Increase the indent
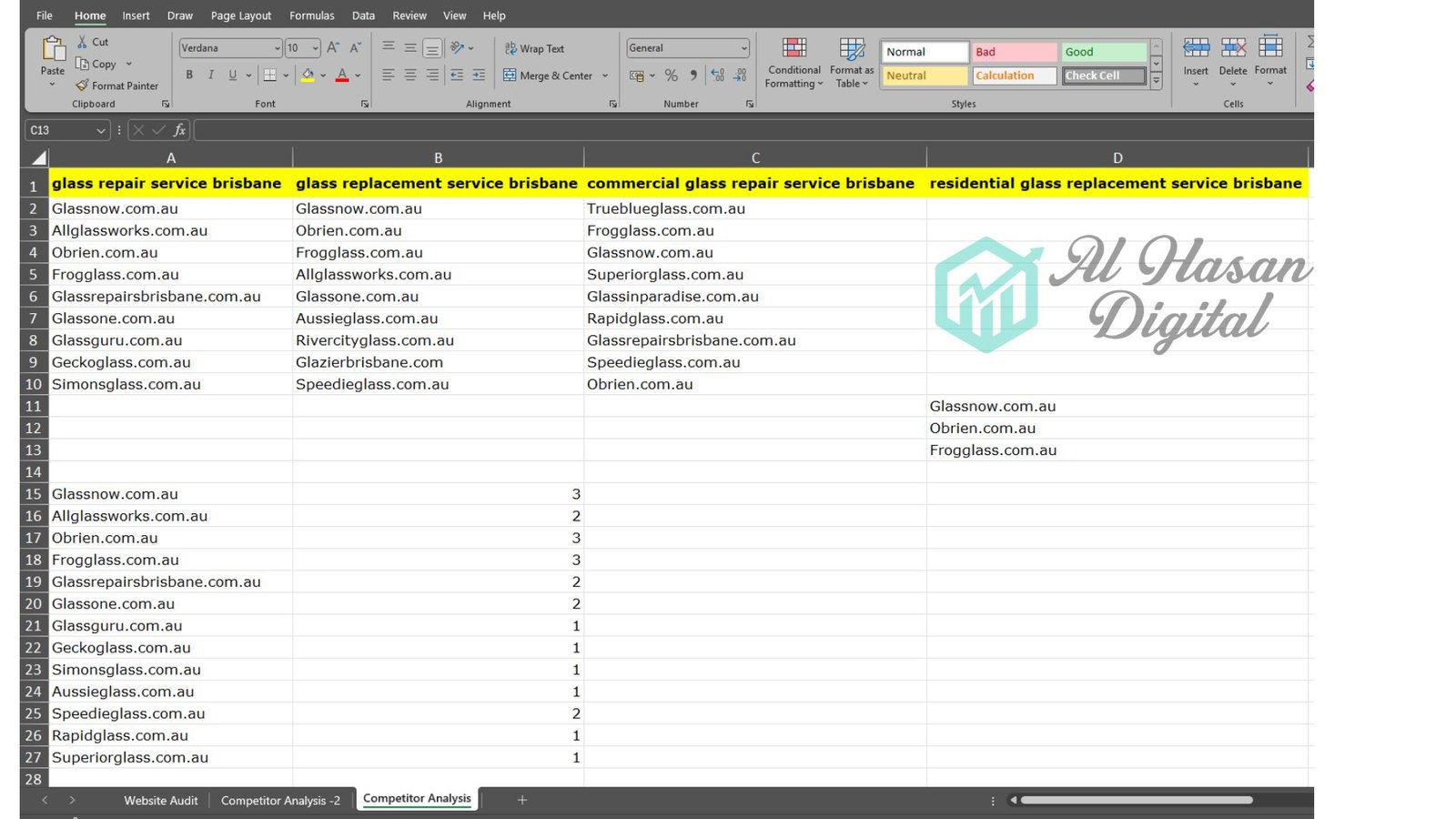Screen dimensions: 1456x819 [479, 75]
